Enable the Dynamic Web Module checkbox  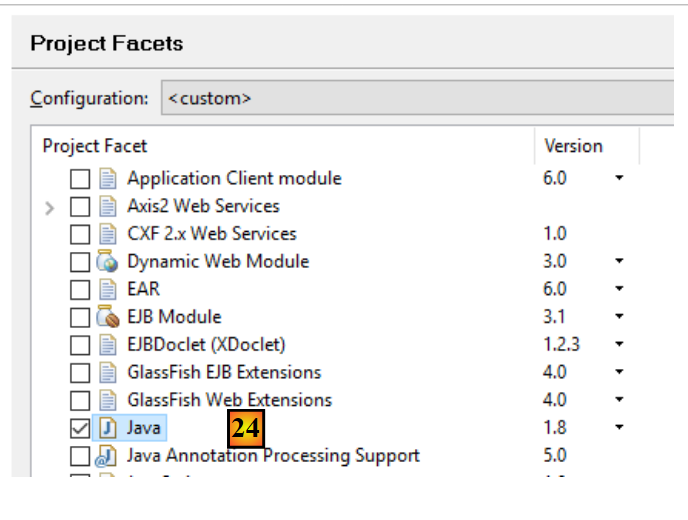80,262
